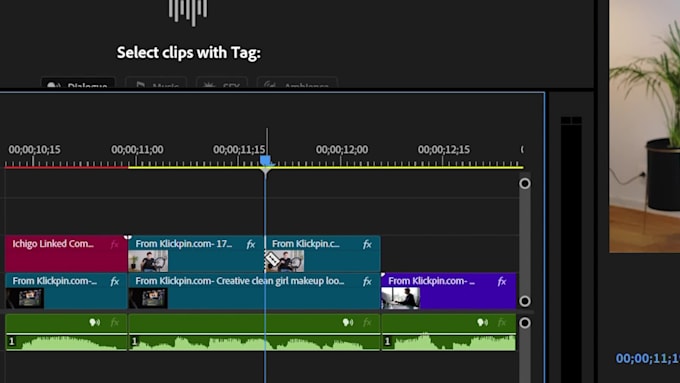Click thumbnail of Creative clean girl makeup clip
Viewport: 680px width, 383px height.
point(148,298)
